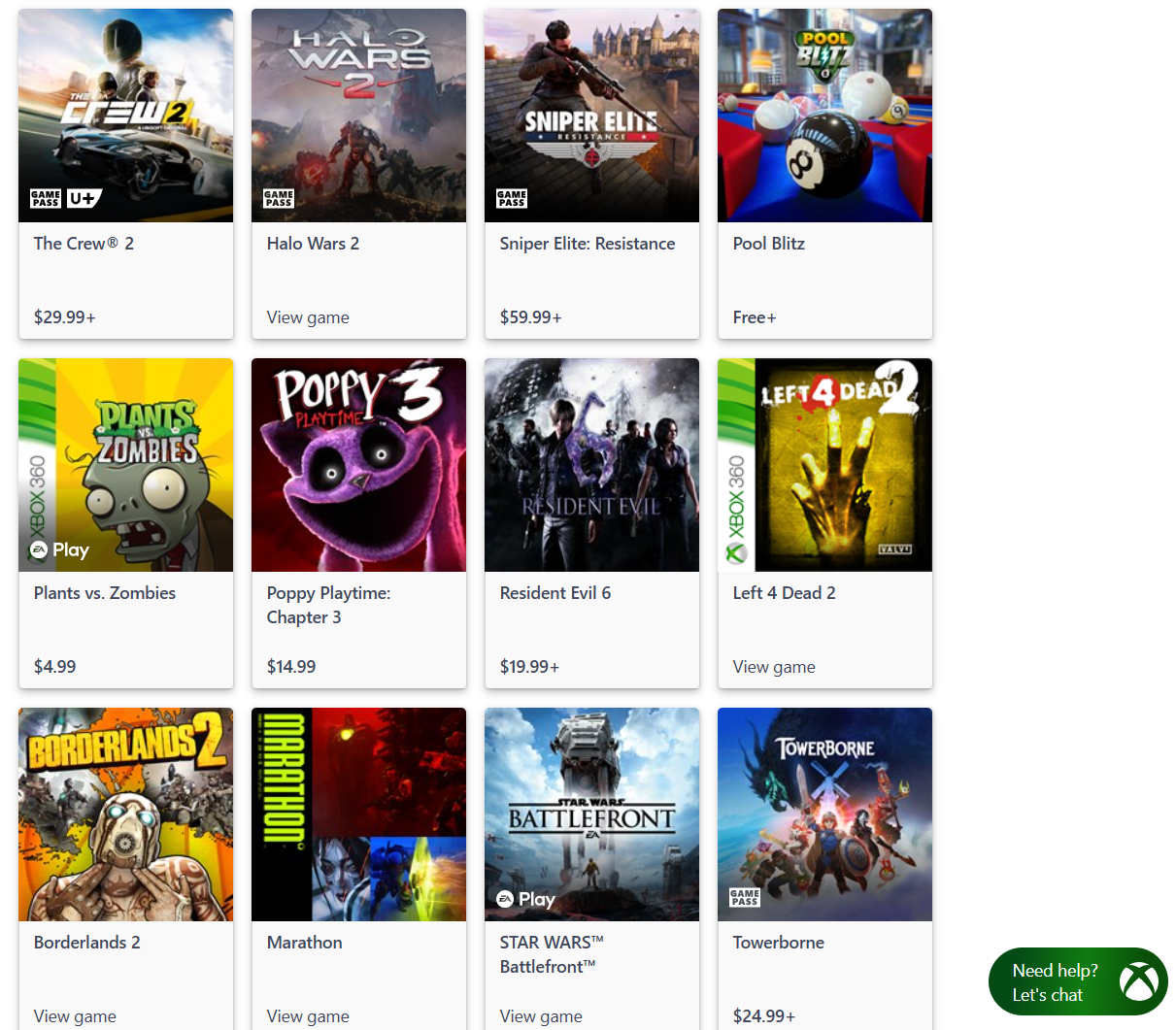The image size is (1176, 1030).
Task: Click Pool Blitz title link
Action: pyautogui.click(x=769, y=244)
